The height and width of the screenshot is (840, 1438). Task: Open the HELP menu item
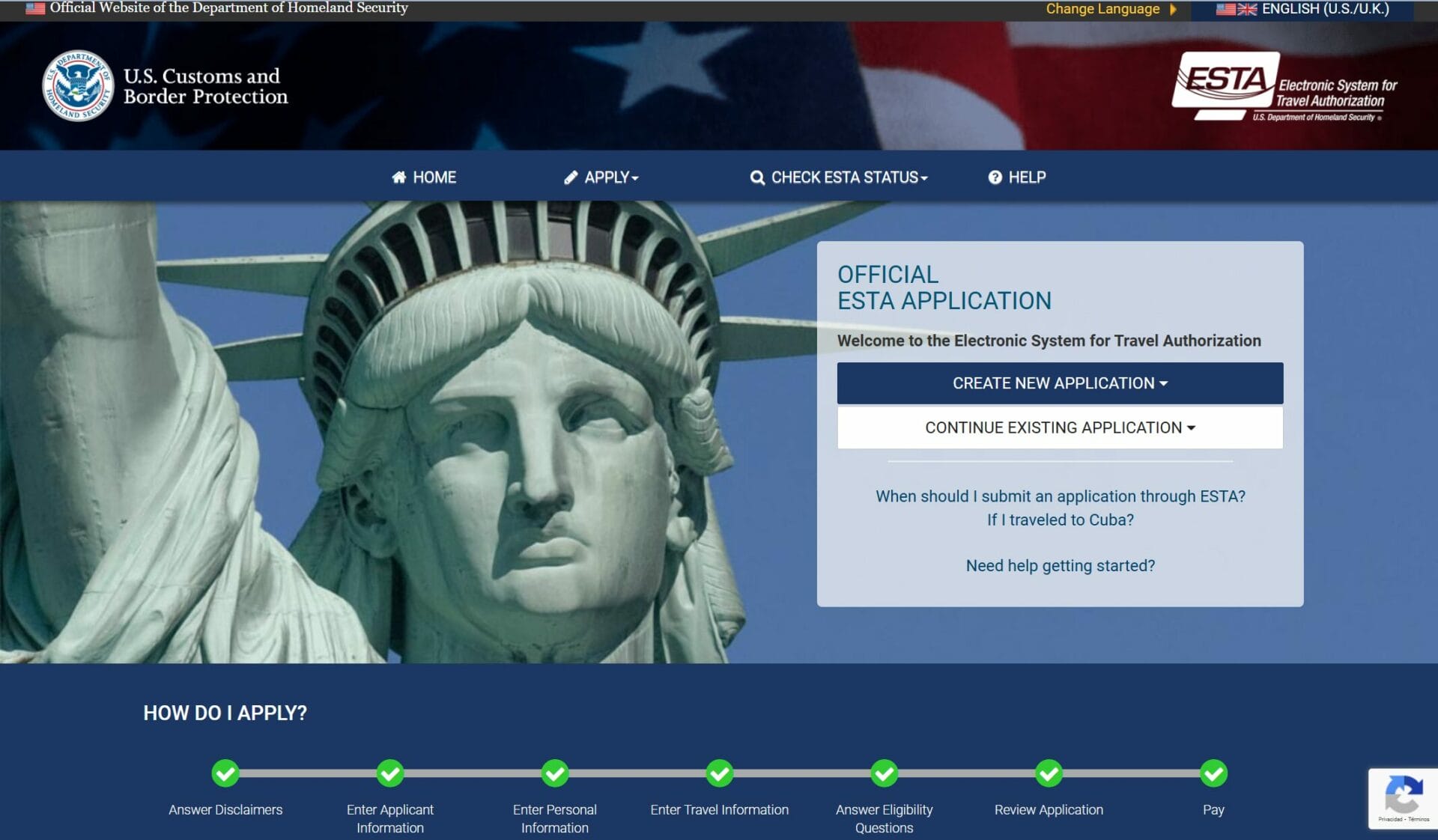pyautogui.click(x=1017, y=177)
